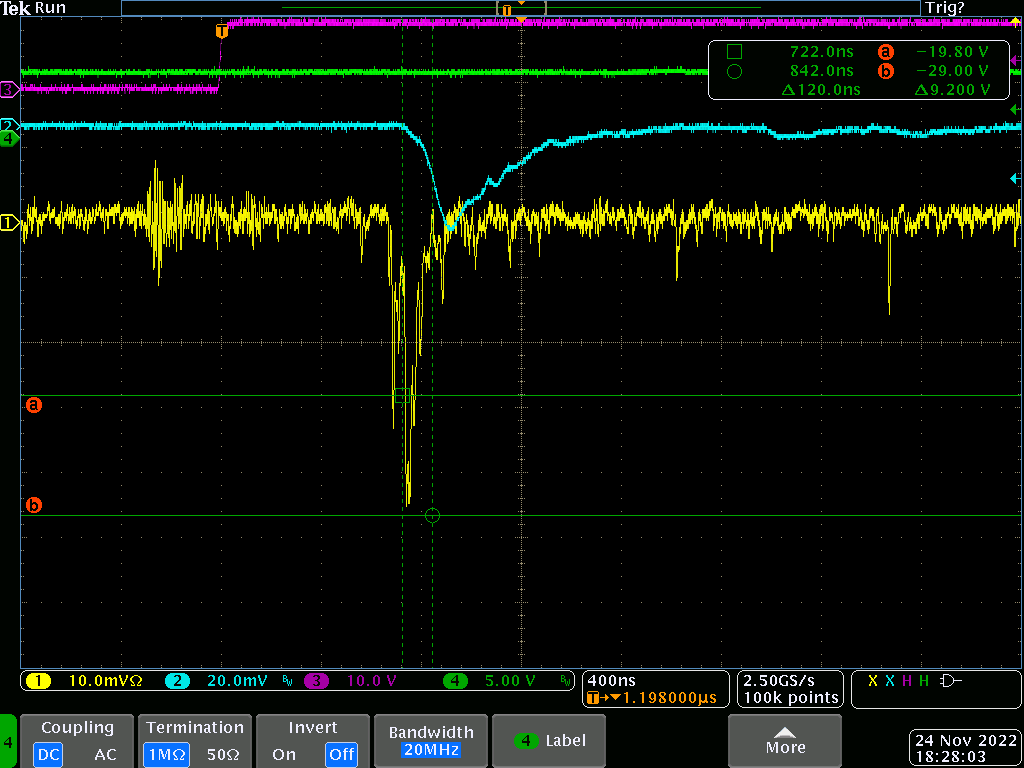1024x768 pixels.
Task: Select the cursor a horizontal marker
Action: [x=33, y=406]
